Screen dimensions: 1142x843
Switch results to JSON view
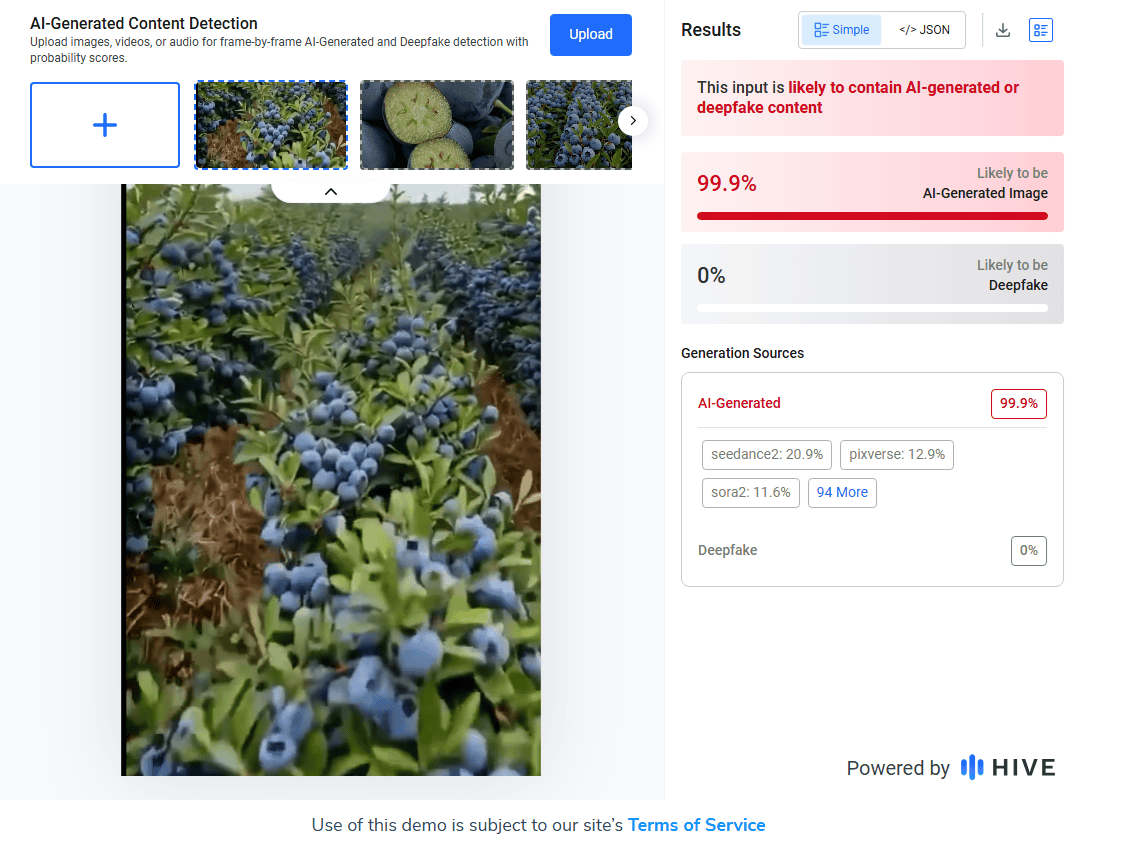click(924, 30)
